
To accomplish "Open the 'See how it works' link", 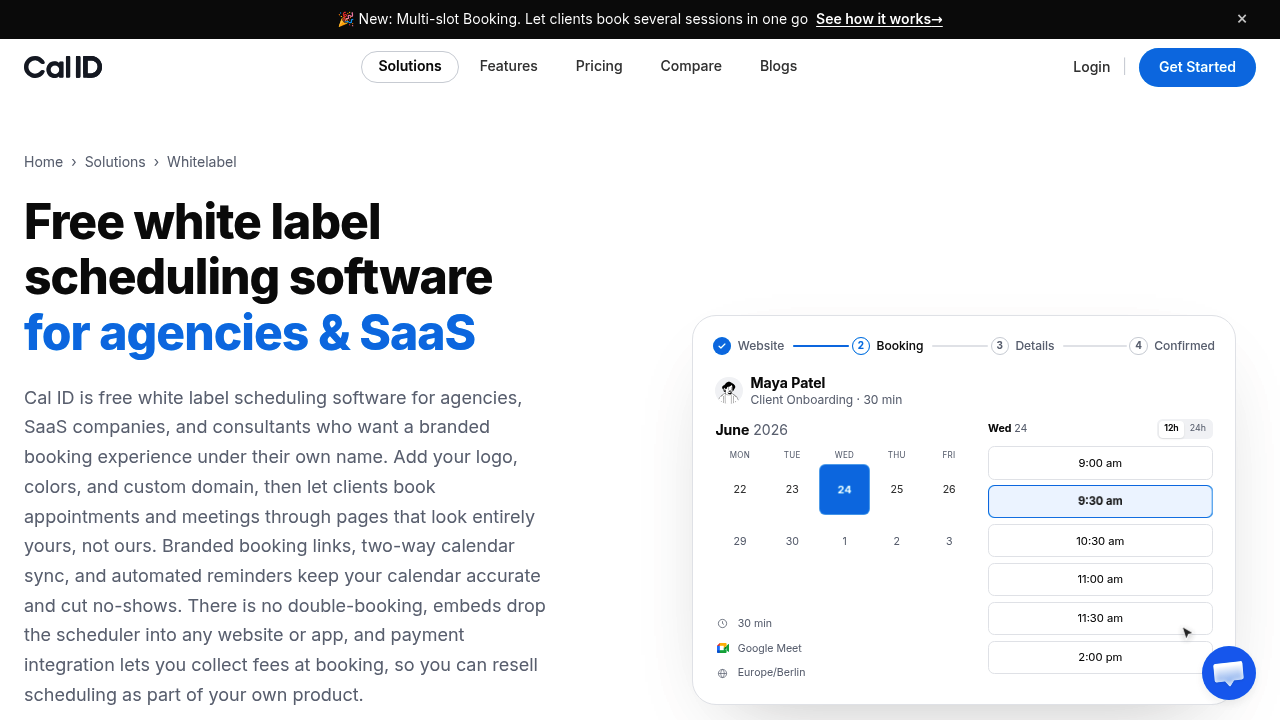I will pyautogui.click(x=879, y=19).
